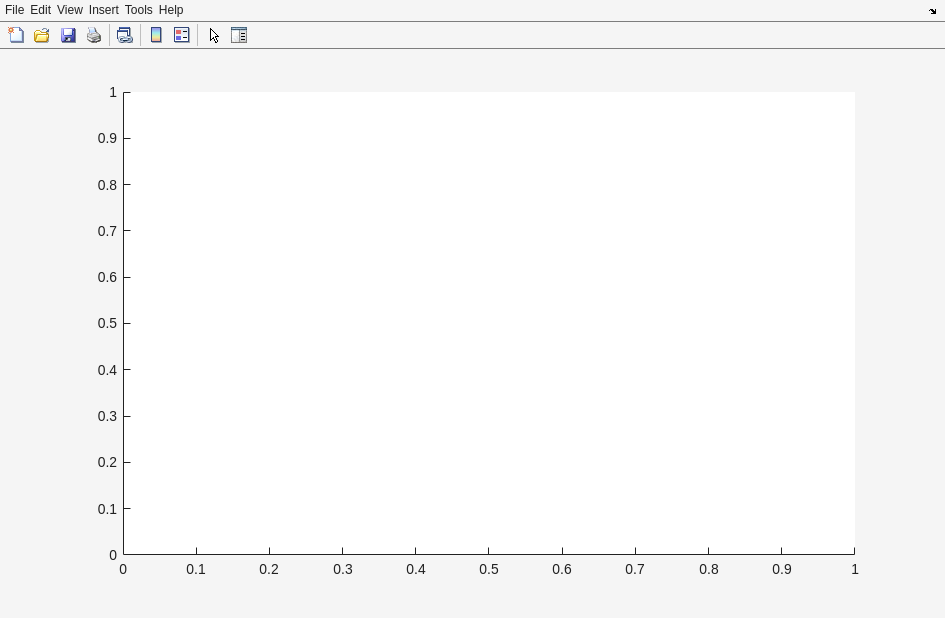Viewport: 945px width, 618px height.
Task: Enable Edit Plot arrow mode
Action: click(x=214, y=35)
